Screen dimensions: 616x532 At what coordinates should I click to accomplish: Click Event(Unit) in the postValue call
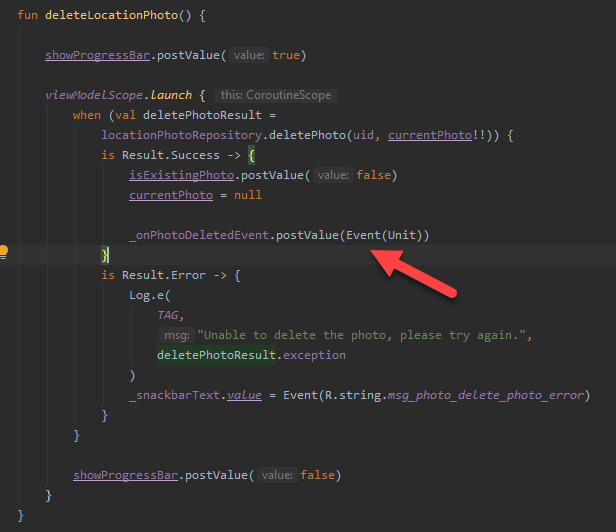tap(384, 235)
